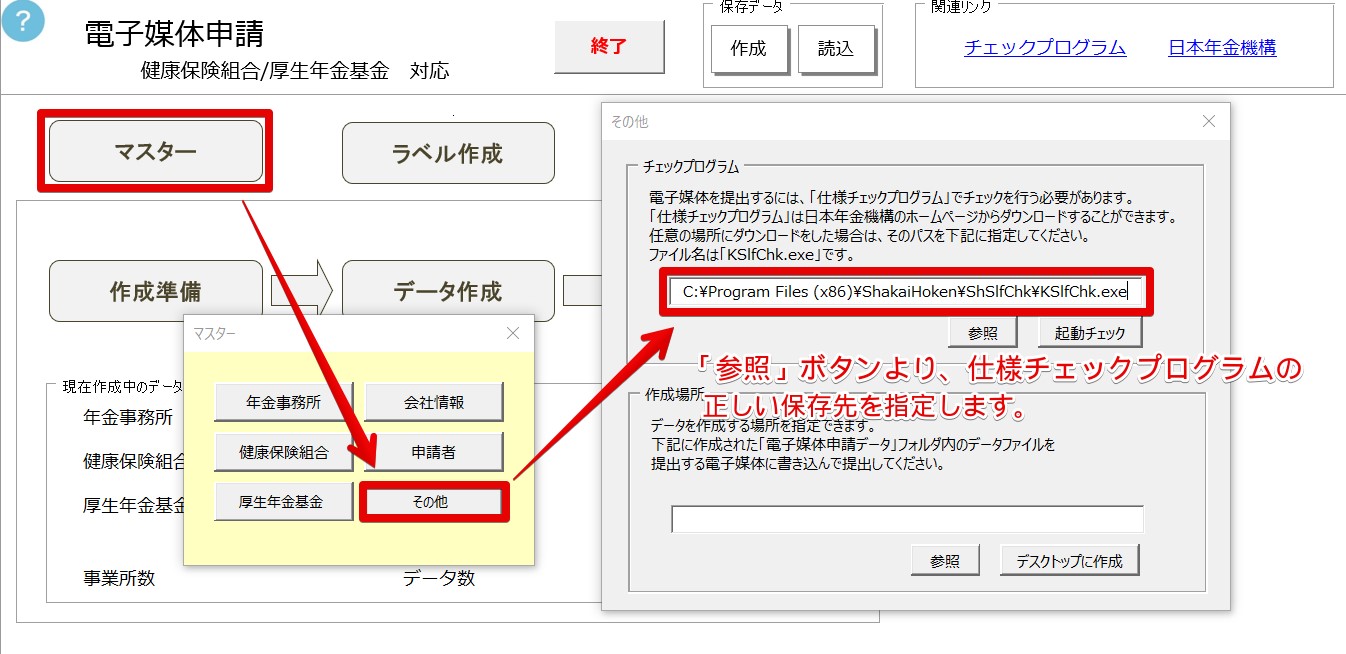Image resolution: width=1346 pixels, height=654 pixels.
Task: Click the マスター button
Action: coord(156,151)
